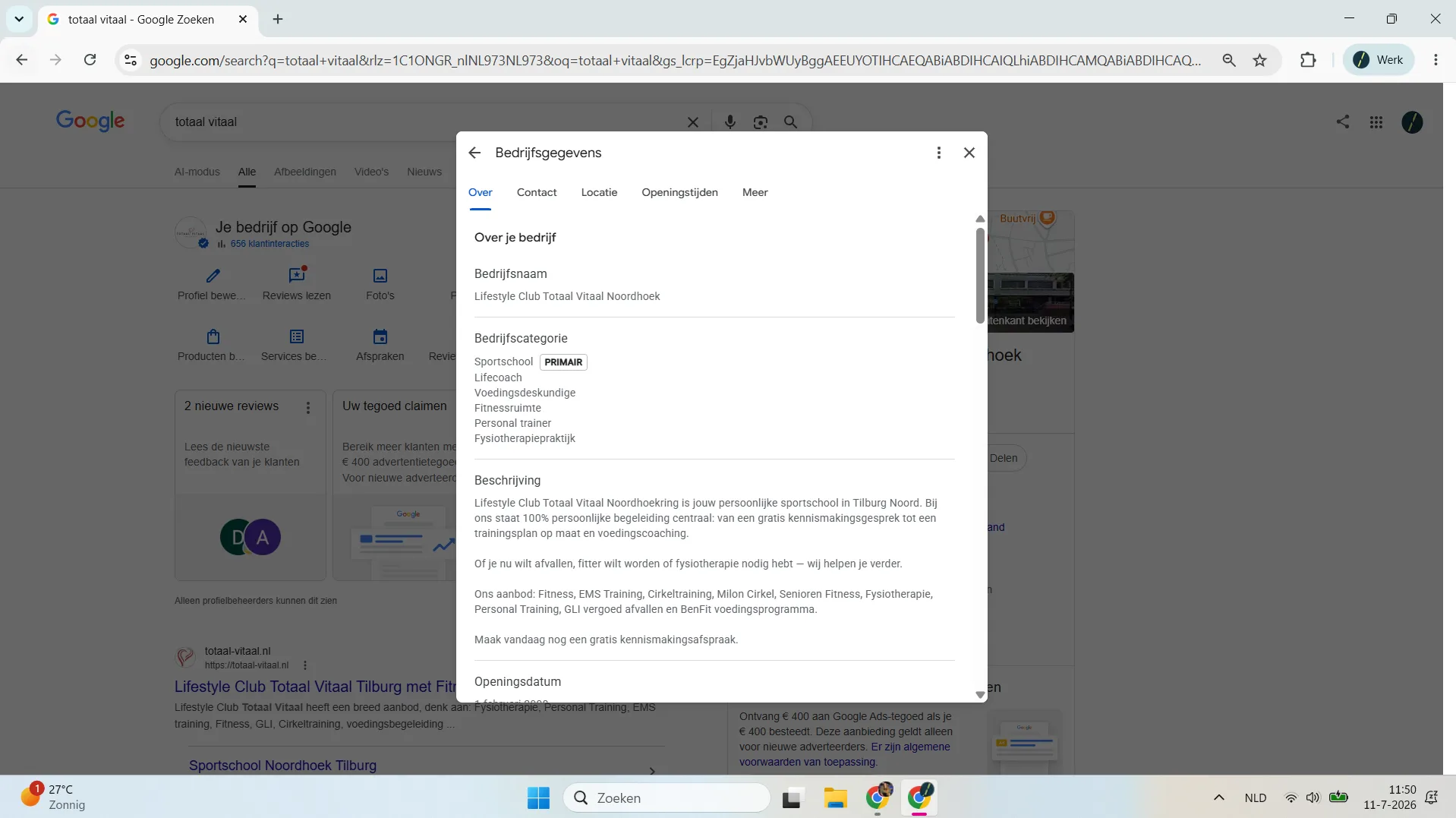Start voice search with microphone icon

tap(730, 122)
